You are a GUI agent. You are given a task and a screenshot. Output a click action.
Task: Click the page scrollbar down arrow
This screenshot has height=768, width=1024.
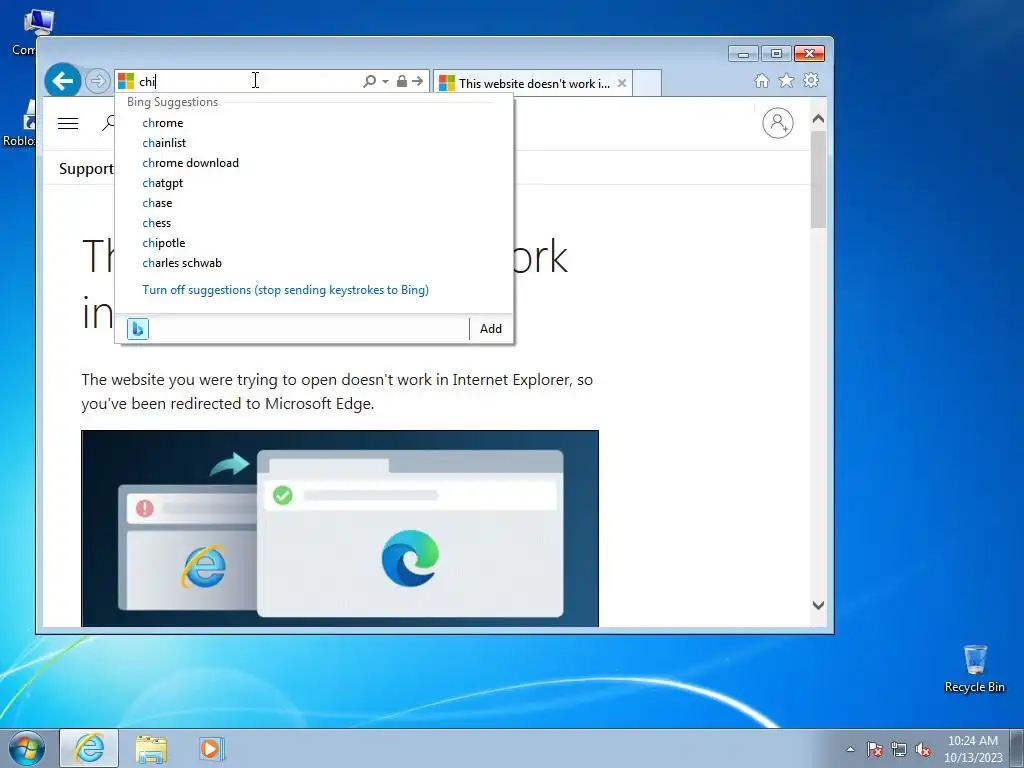pos(818,605)
